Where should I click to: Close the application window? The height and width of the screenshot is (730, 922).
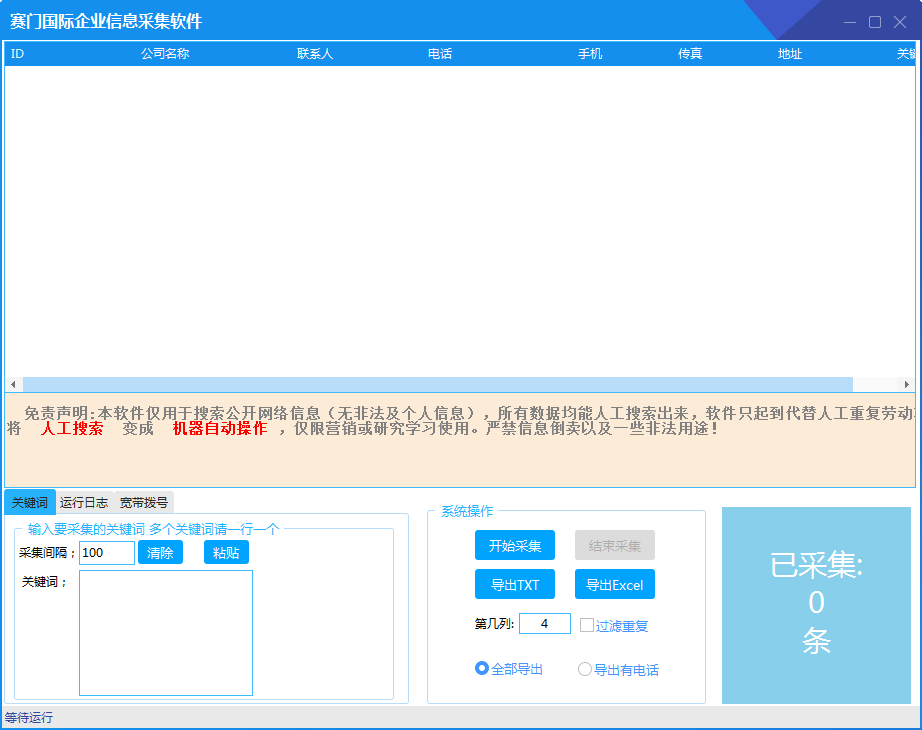[900, 22]
